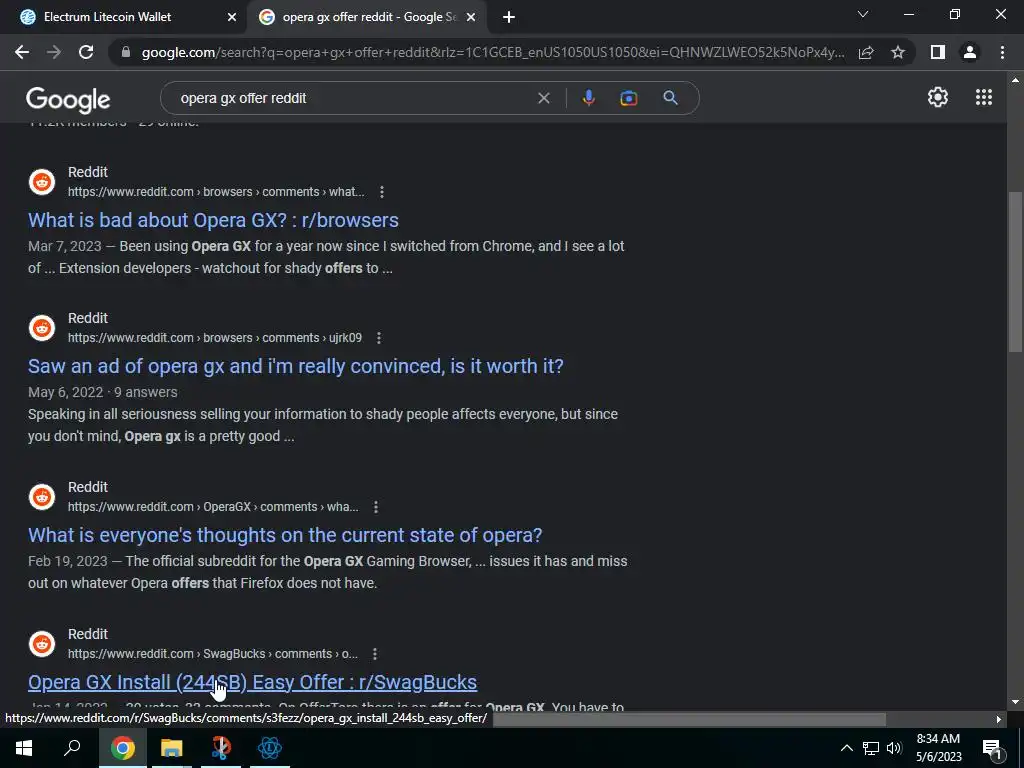Open the Chrome three-dot menu
Viewport: 1024px width, 768px height.
click(x=1002, y=52)
